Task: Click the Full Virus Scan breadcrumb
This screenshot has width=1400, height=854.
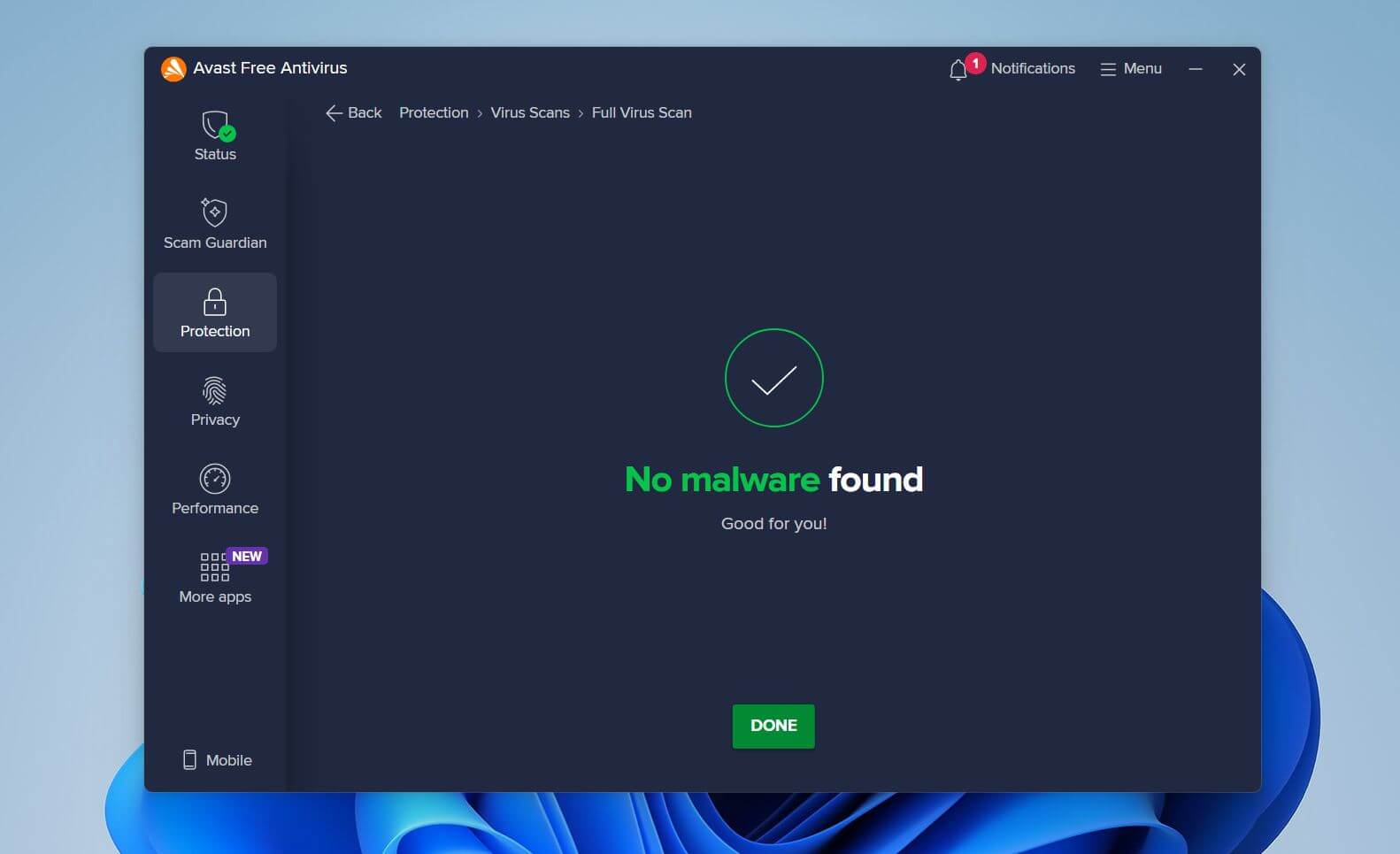Action: pyautogui.click(x=642, y=113)
